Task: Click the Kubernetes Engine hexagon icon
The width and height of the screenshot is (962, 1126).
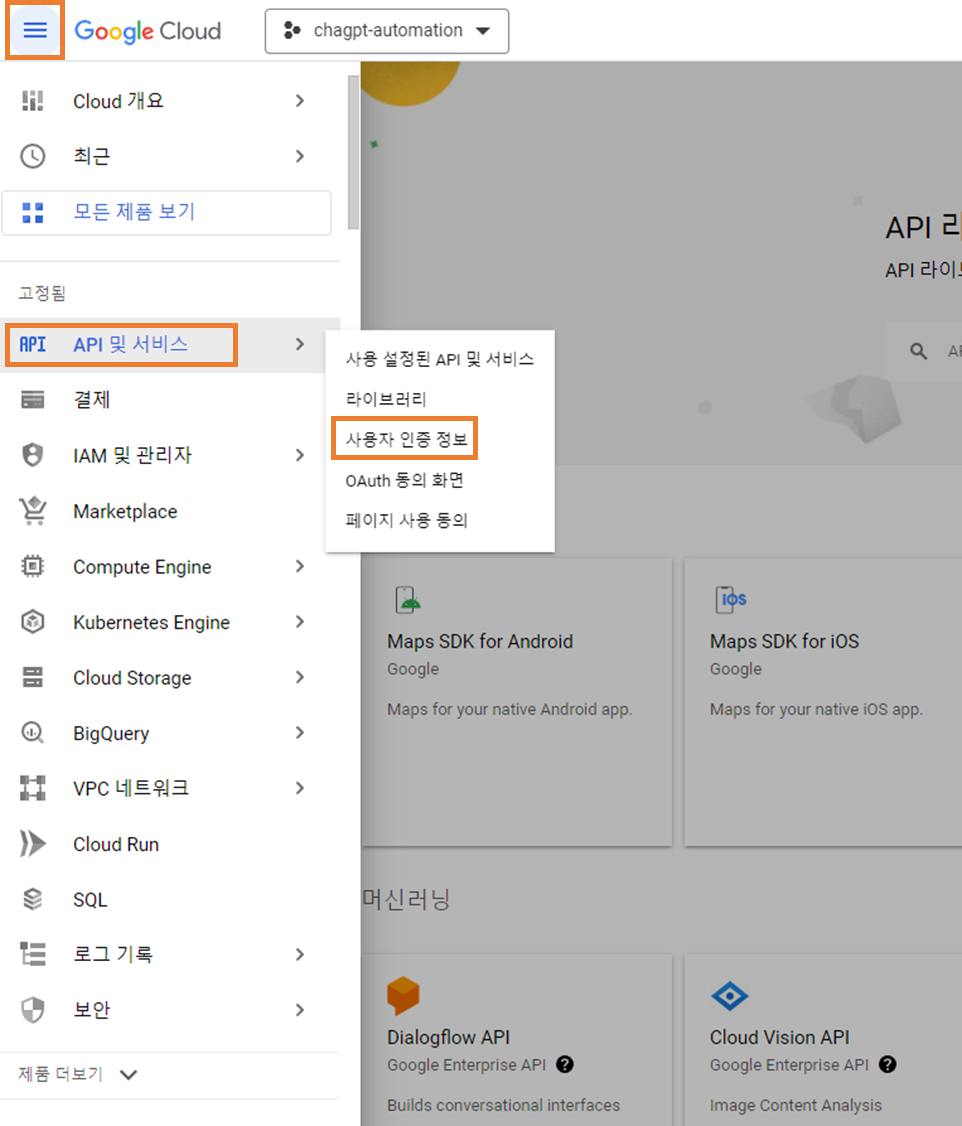Action: [x=32, y=622]
